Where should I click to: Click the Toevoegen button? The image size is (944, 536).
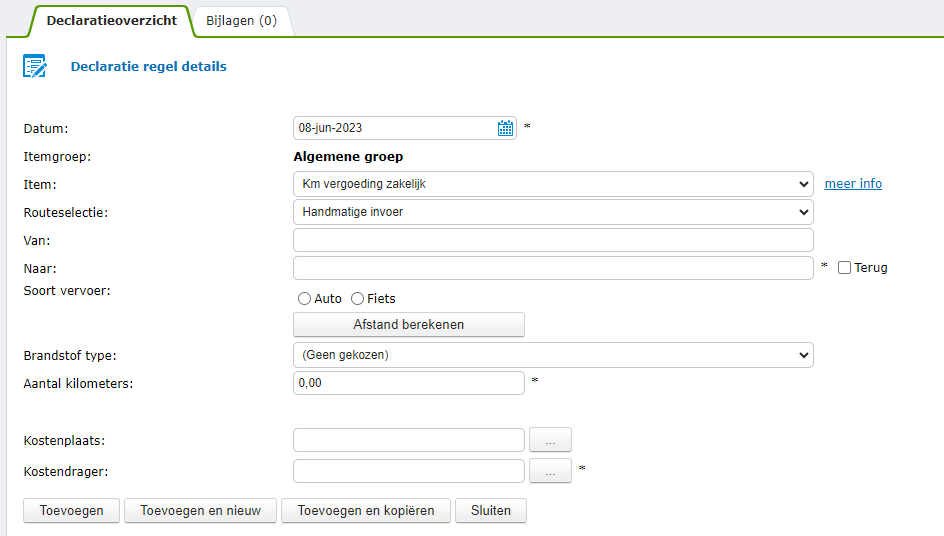(71, 510)
